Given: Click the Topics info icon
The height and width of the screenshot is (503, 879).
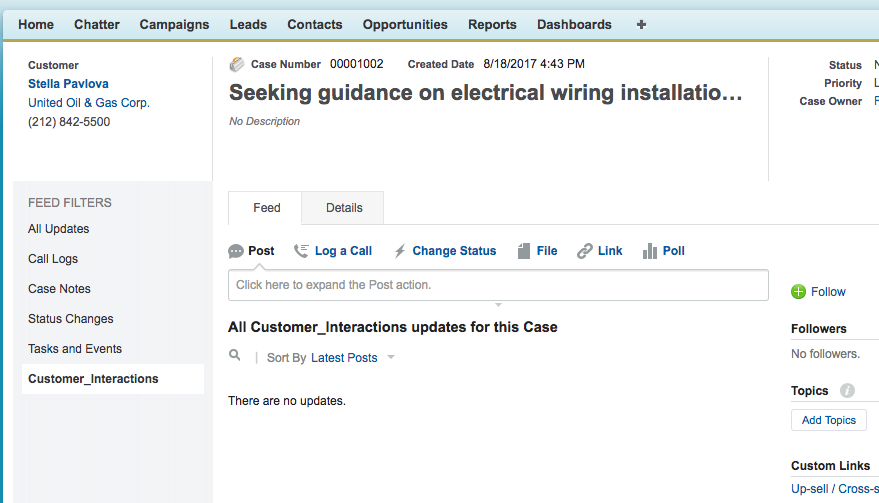Looking at the screenshot, I should point(847,391).
